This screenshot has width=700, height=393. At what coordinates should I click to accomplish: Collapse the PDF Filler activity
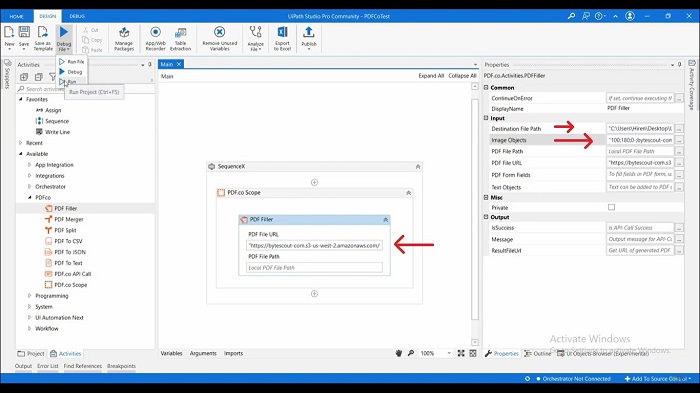[386, 220]
